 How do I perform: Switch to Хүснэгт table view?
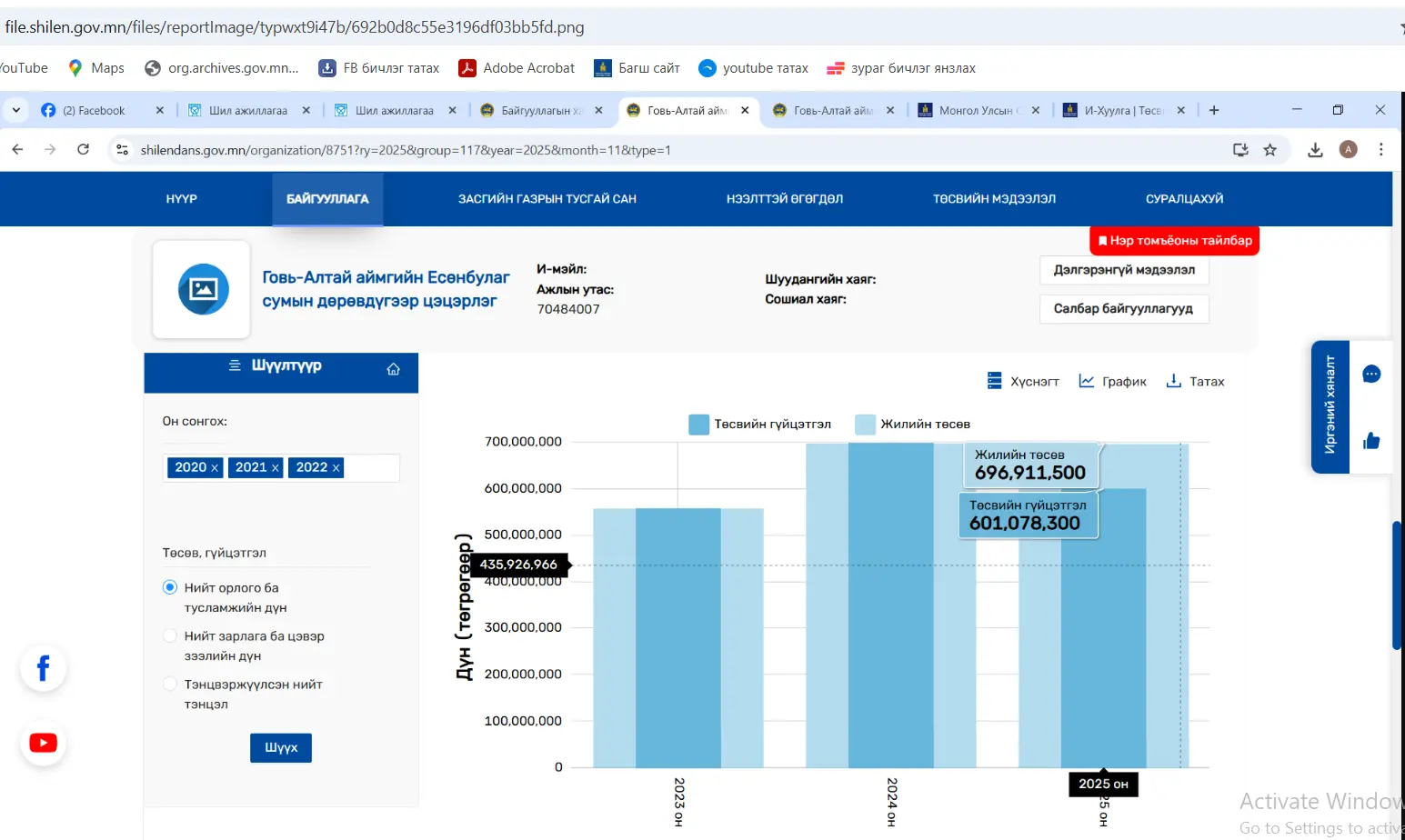(x=1023, y=382)
